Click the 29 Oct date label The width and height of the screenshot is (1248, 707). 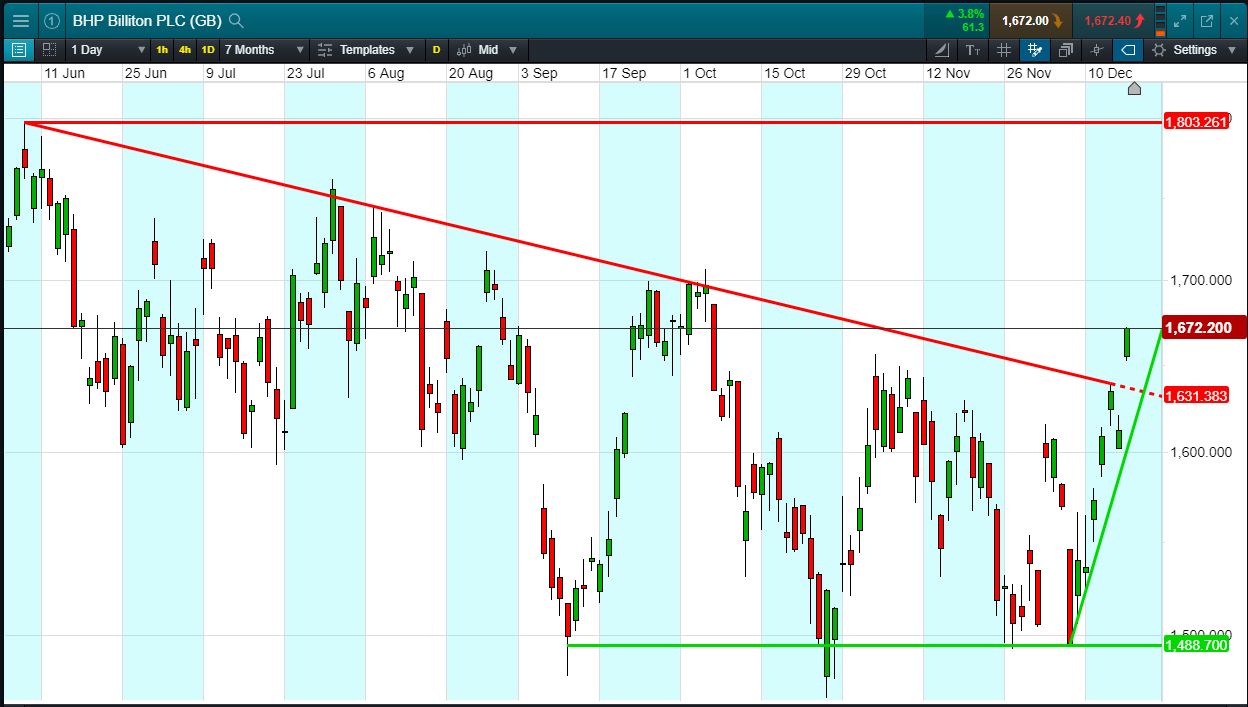point(866,73)
